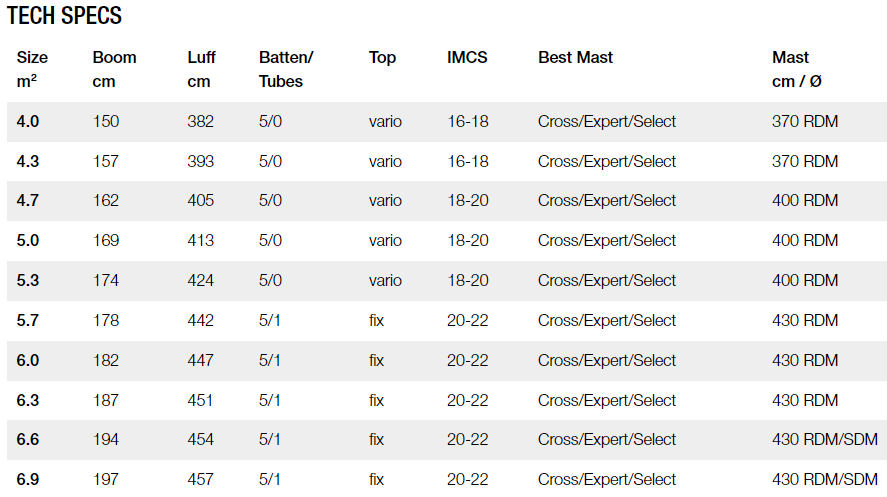887x497 pixels.
Task: Click IMCS value 18-20 in 5.3 row
Action: point(468,280)
